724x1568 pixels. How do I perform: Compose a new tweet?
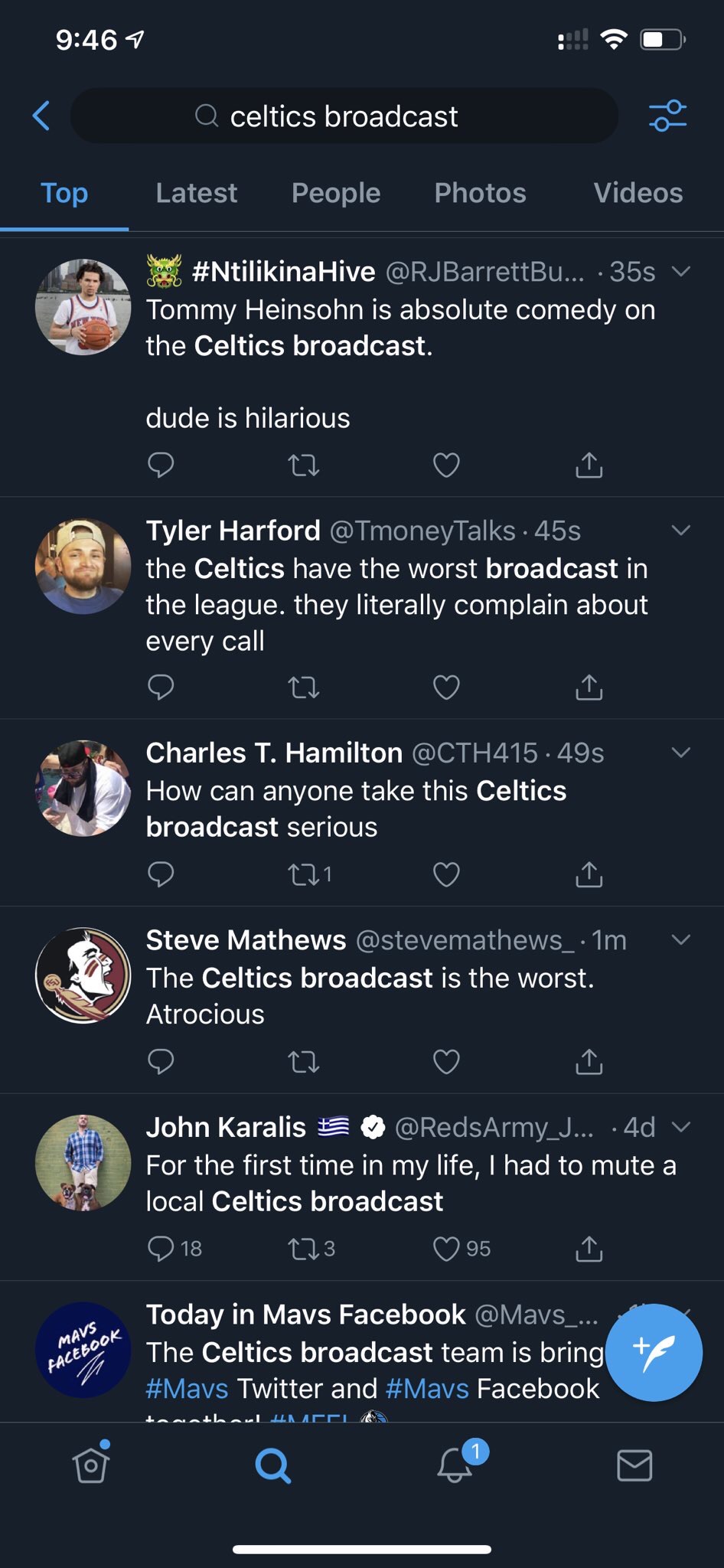653,1353
